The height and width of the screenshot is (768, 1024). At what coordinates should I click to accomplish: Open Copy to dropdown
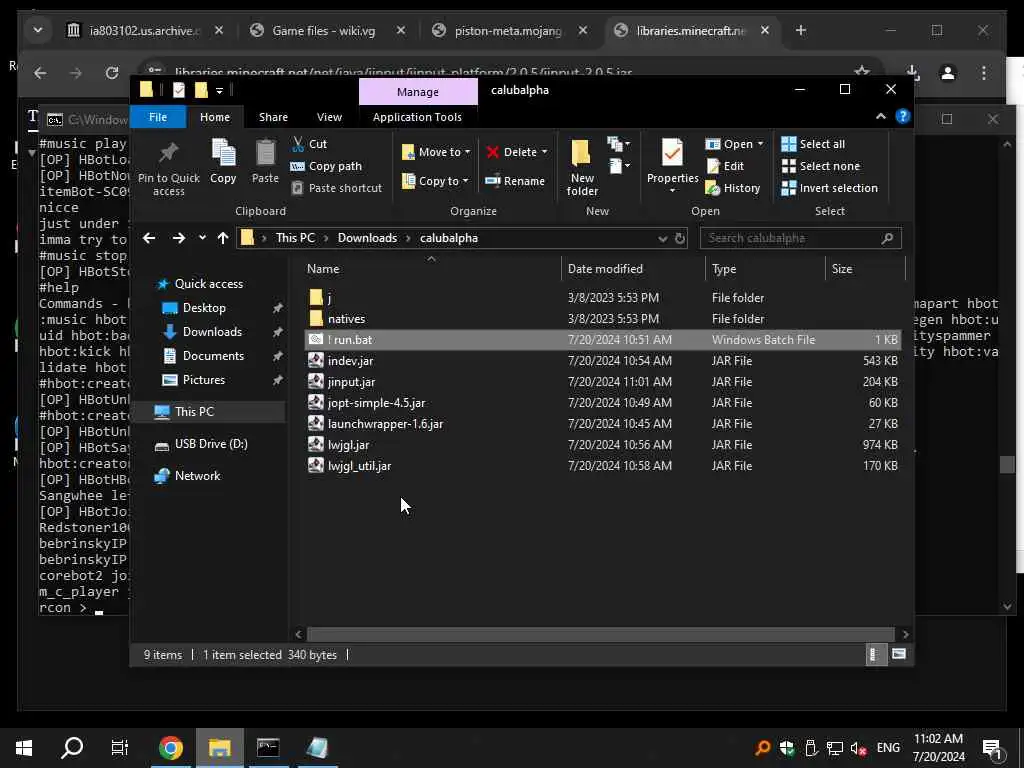coord(435,181)
